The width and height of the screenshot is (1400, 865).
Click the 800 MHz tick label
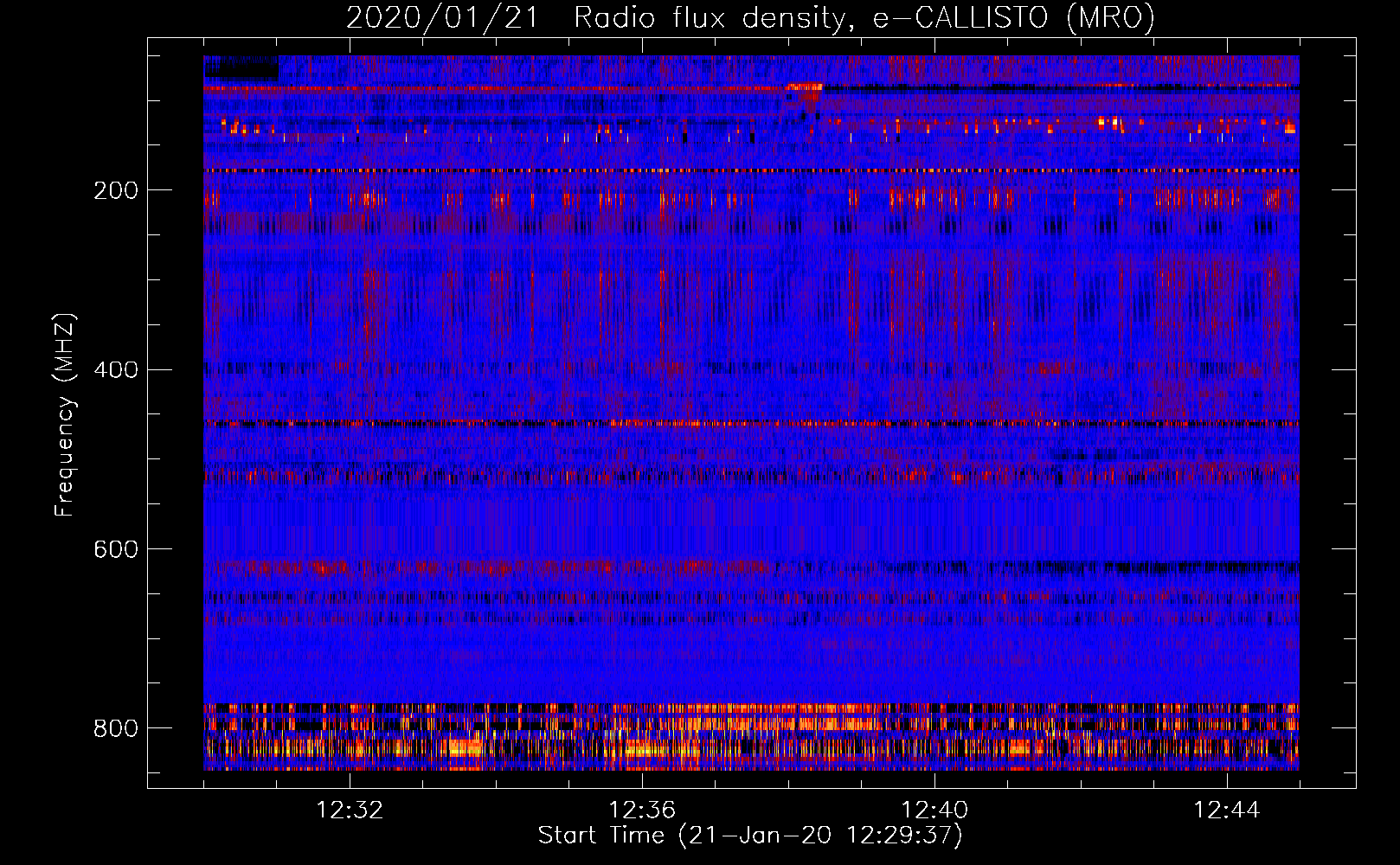116,728
